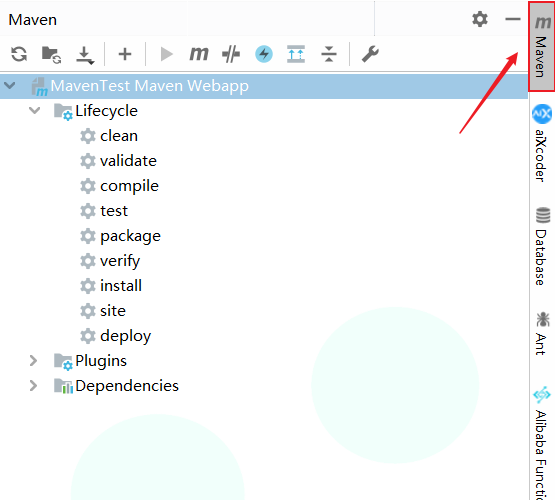Select the deploy lifecycle phase

(264, 336)
